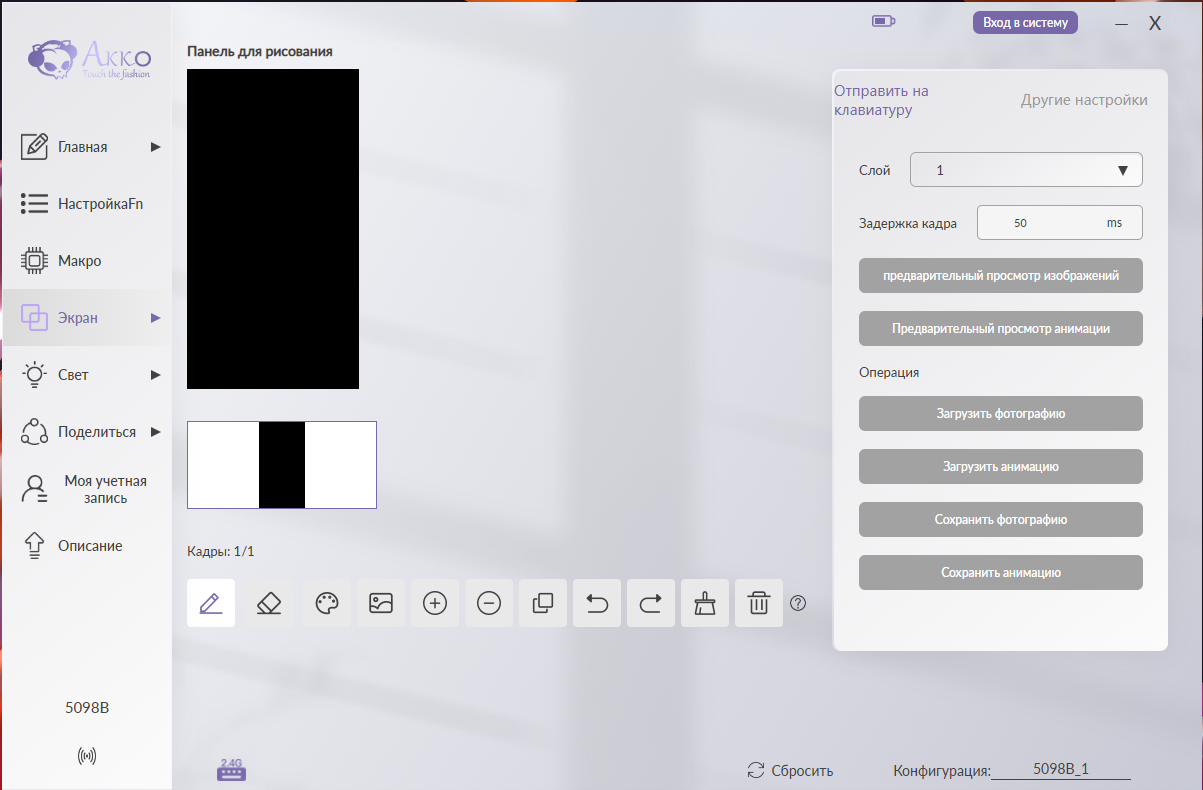The width and height of the screenshot is (1203, 790).
Task: Duplicate the current frame
Action: coord(543,603)
